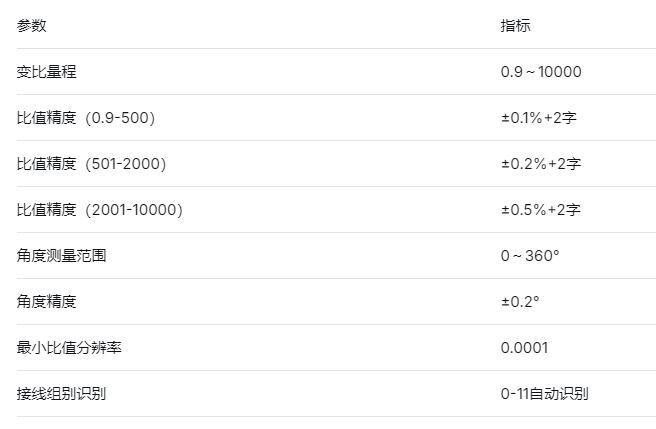
Task: Click the '0～360°' value
Action: click(530, 256)
